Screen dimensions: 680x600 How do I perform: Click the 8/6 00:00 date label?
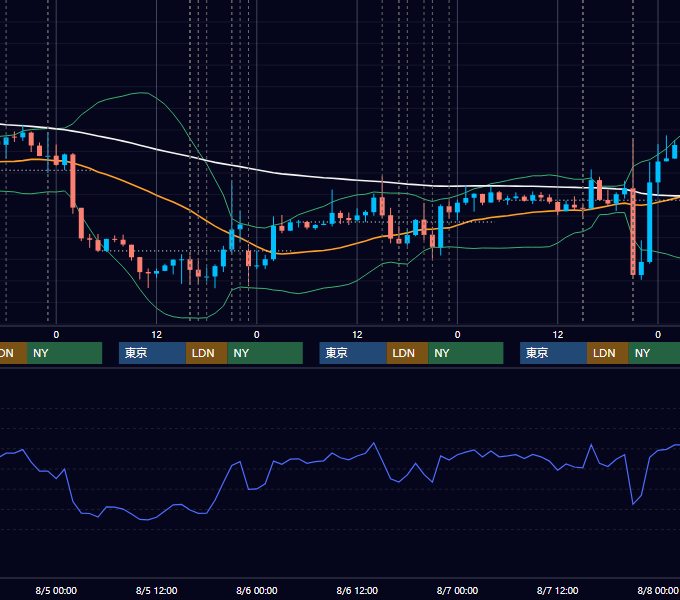click(x=257, y=590)
